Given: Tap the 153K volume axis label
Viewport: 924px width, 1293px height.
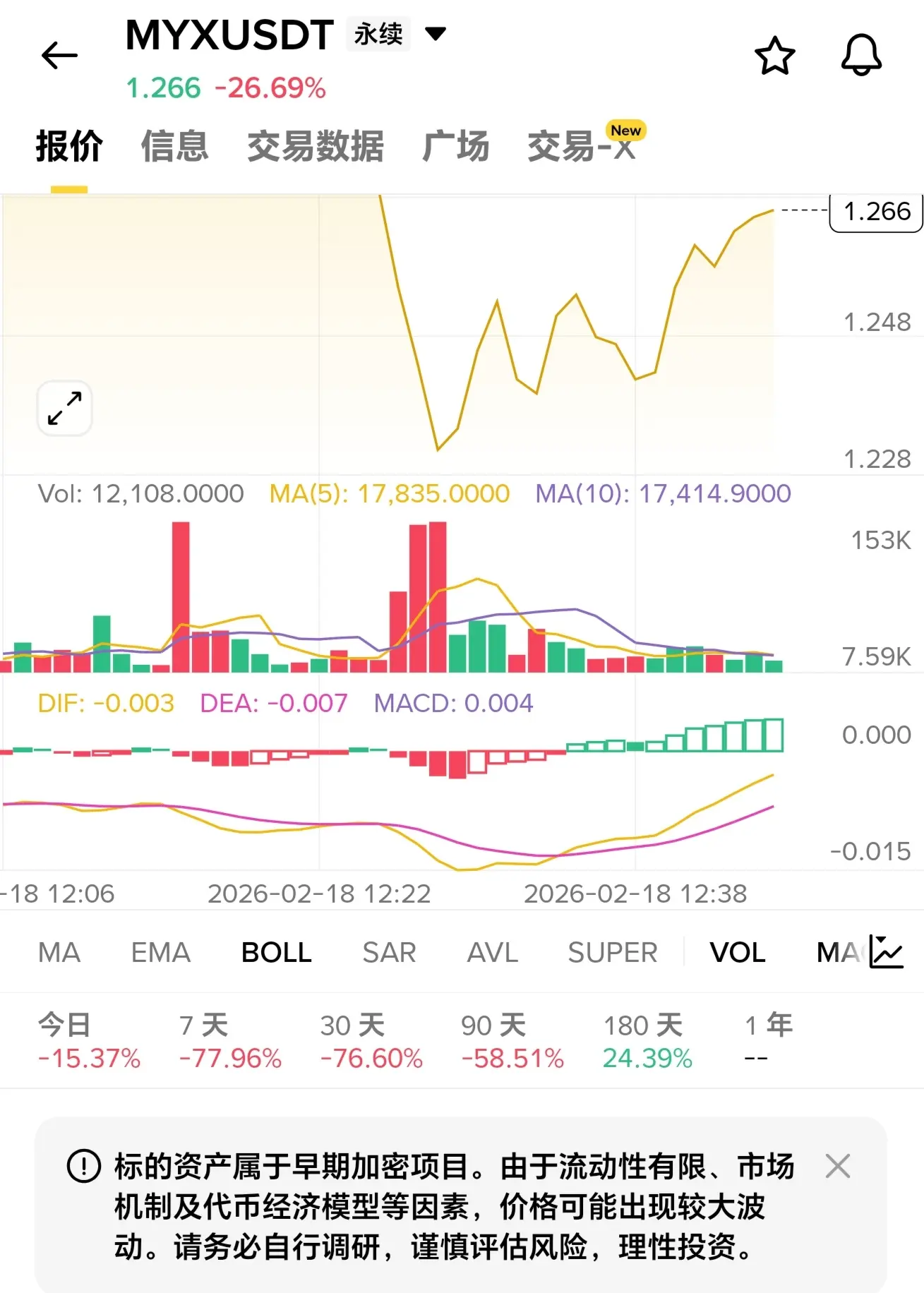Looking at the screenshot, I should pyautogui.click(x=881, y=540).
